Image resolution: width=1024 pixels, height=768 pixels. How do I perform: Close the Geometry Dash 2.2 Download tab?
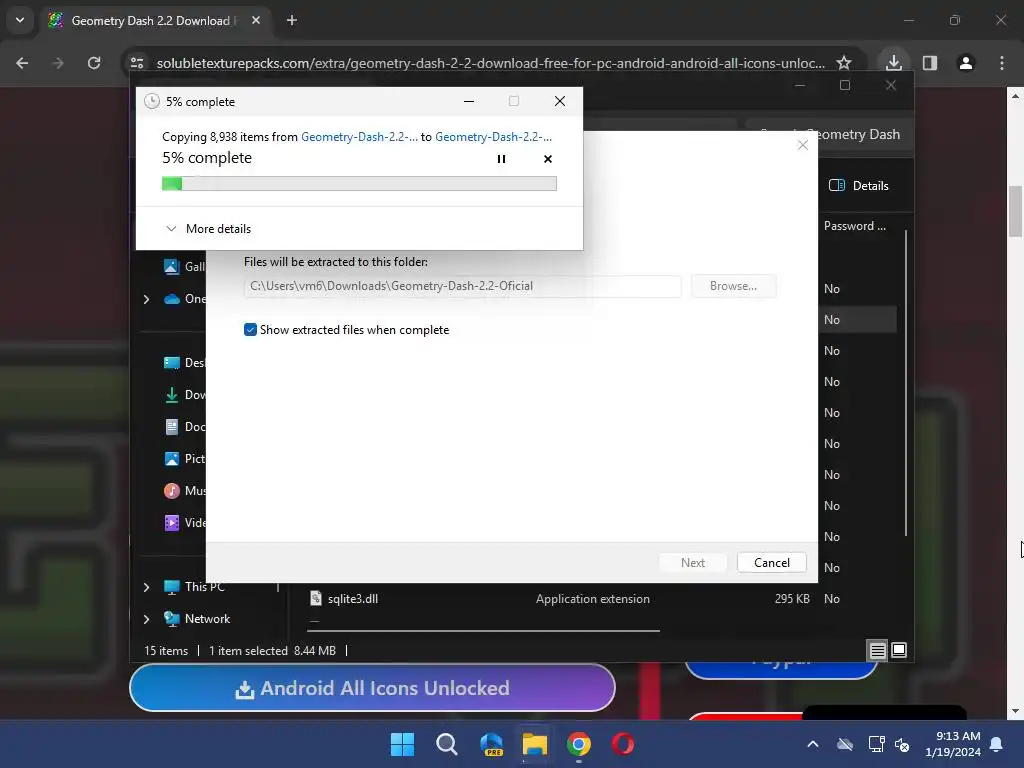256,20
